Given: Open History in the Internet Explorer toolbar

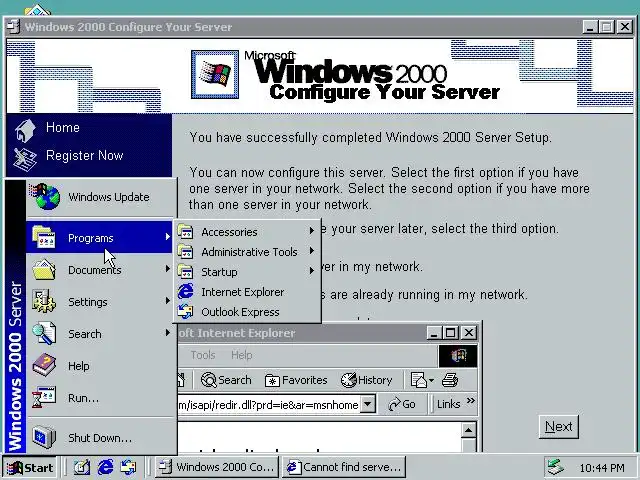Looking at the screenshot, I should pyautogui.click(x=367, y=380).
